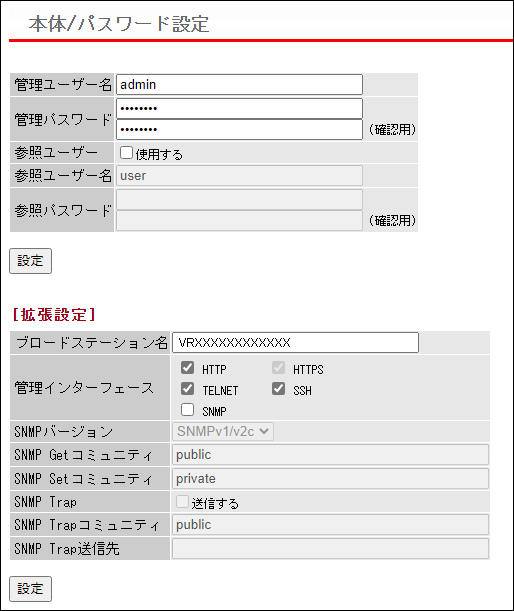
Task: Enable the 参照ユーザー 使用する checkbox
Action: (x=126, y=153)
